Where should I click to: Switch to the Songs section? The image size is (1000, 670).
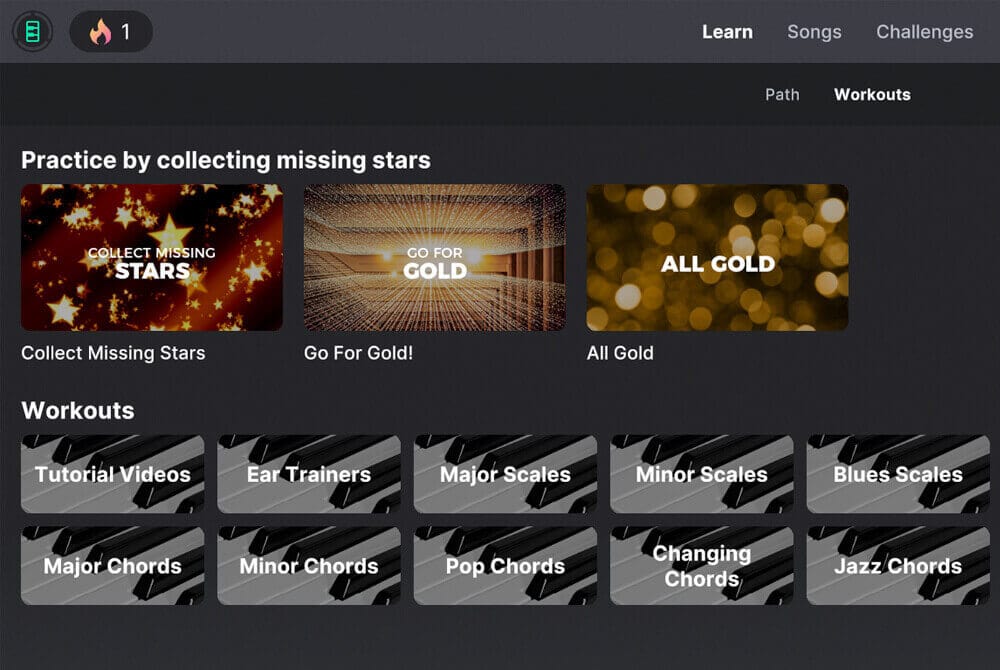click(814, 31)
